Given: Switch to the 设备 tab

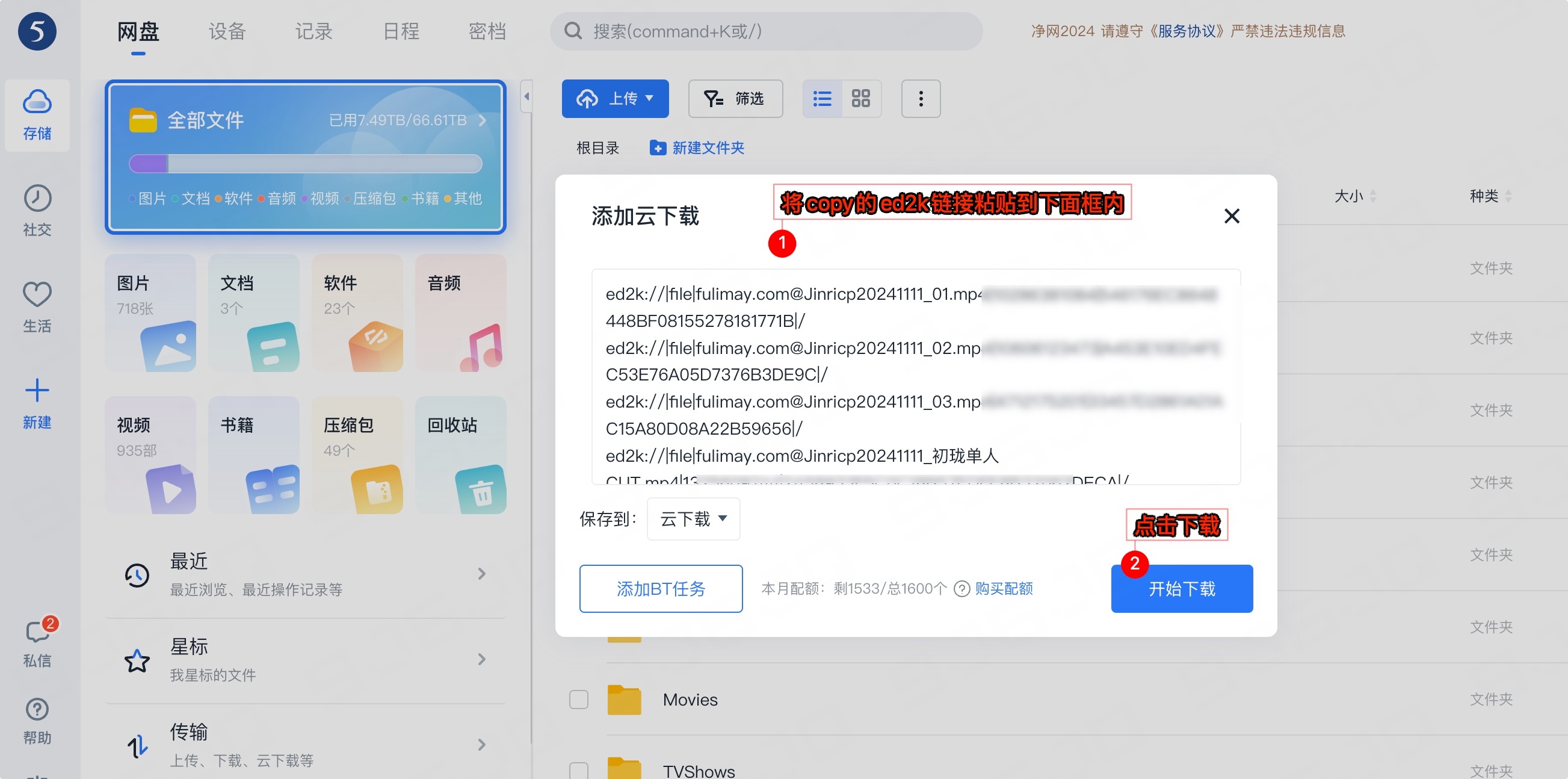Looking at the screenshot, I should tap(227, 31).
